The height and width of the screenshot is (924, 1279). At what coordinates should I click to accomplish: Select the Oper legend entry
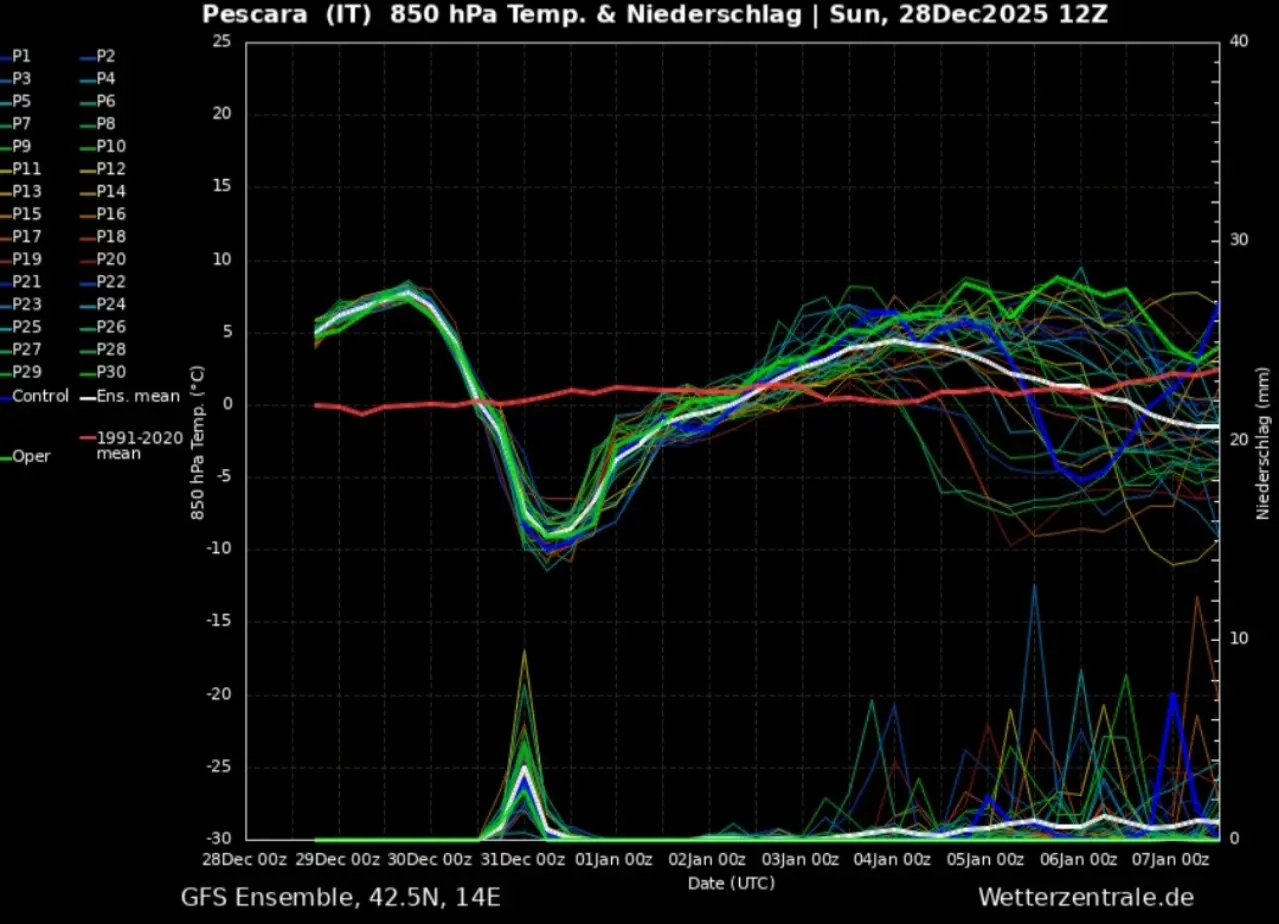[x=31, y=456]
